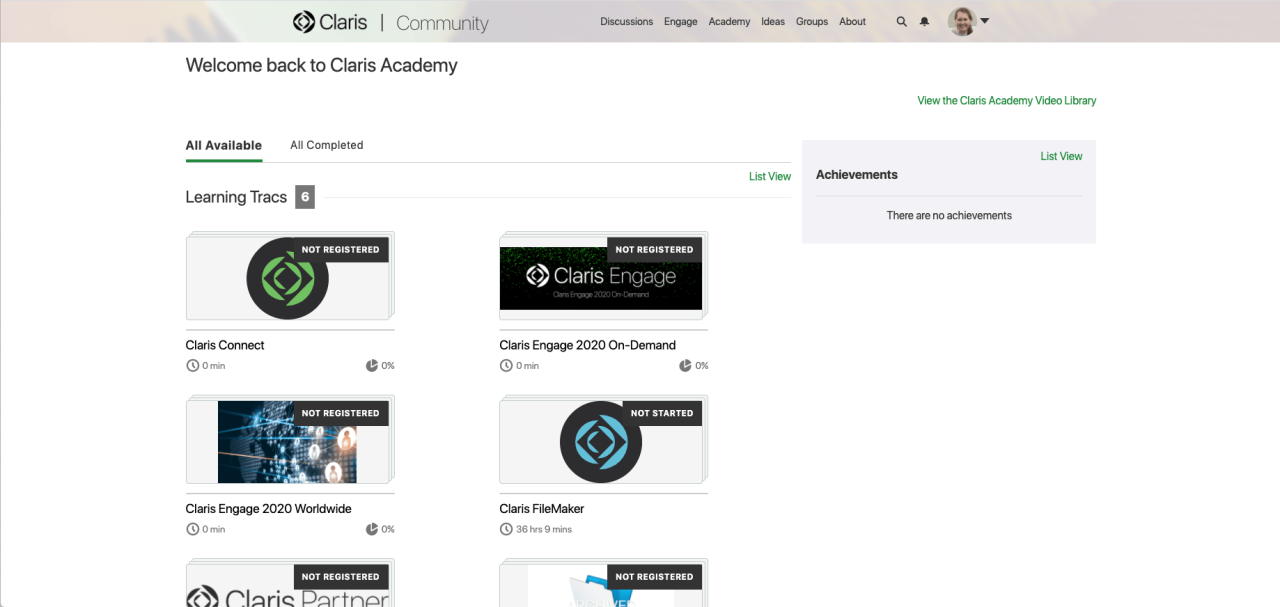The image size is (1280, 607).
Task: Click the "Welcome back to Claris Academy" heading
Action: tap(322, 66)
